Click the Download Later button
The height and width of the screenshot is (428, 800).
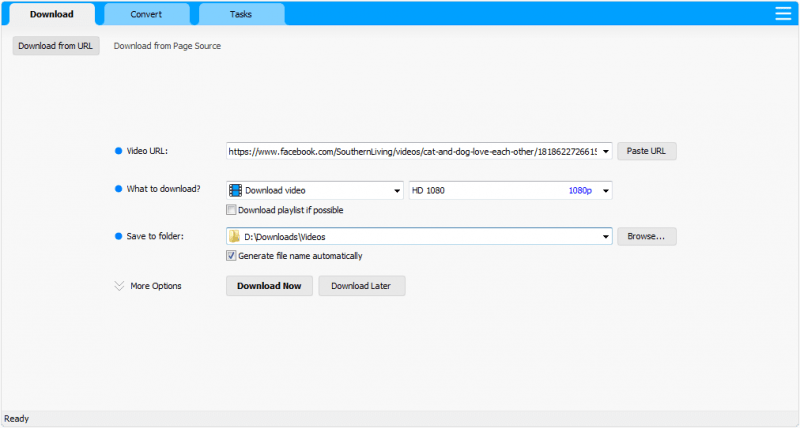[x=361, y=286]
